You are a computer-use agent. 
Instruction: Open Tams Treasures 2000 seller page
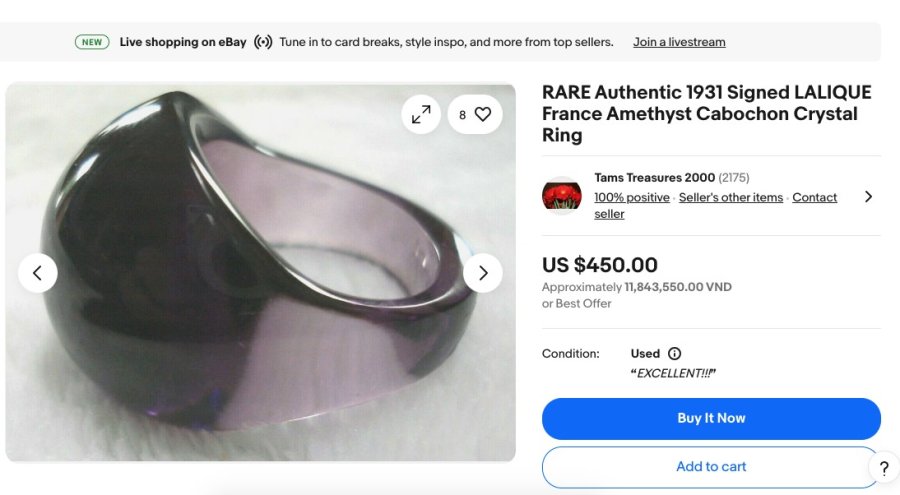pyautogui.click(x=654, y=178)
